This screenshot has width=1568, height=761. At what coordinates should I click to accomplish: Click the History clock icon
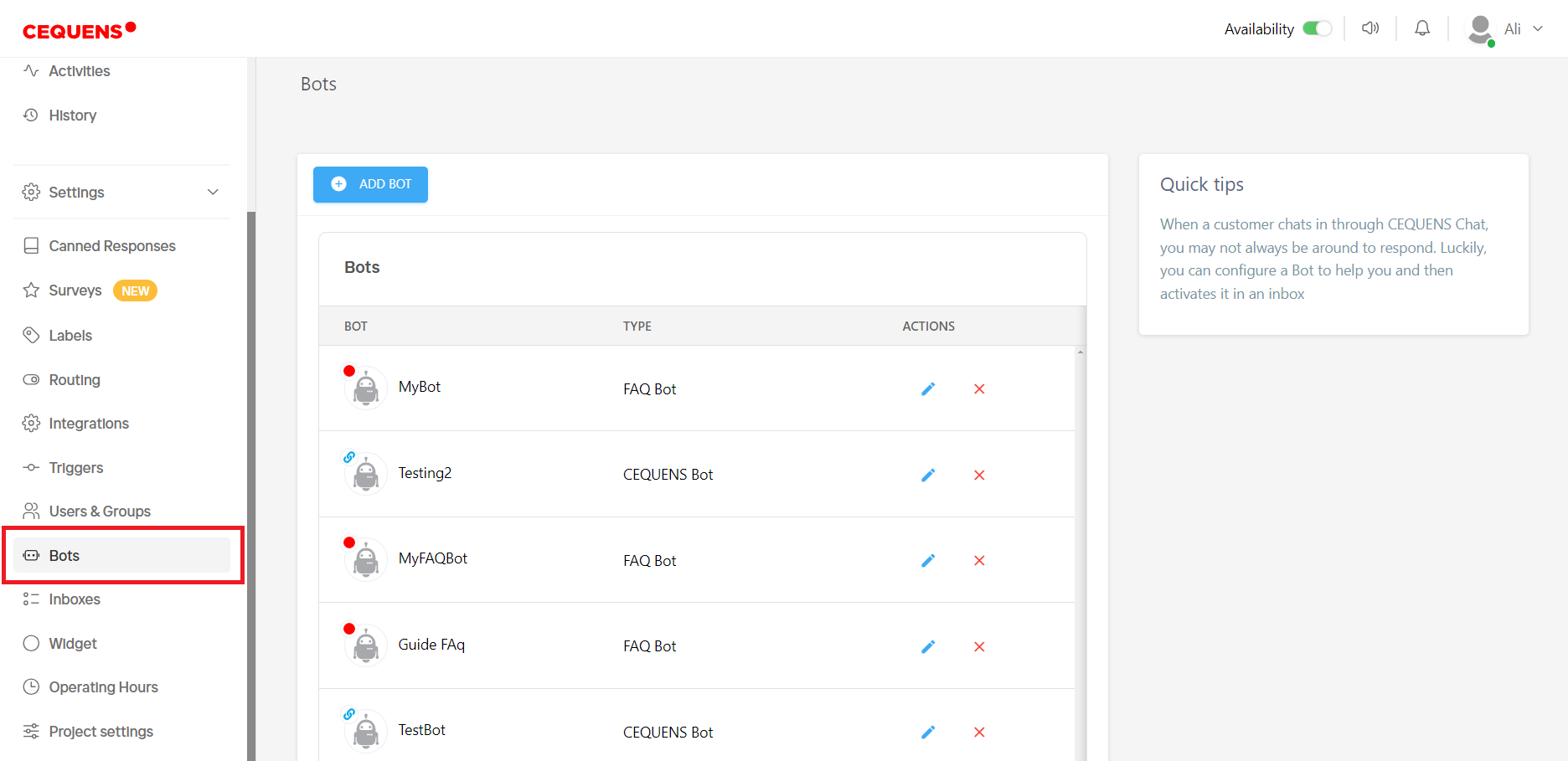[x=31, y=115]
